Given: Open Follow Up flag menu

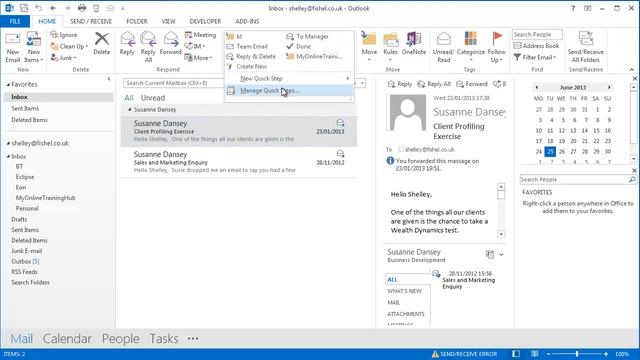Looking at the screenshot, I should click(x=496, y=47).
